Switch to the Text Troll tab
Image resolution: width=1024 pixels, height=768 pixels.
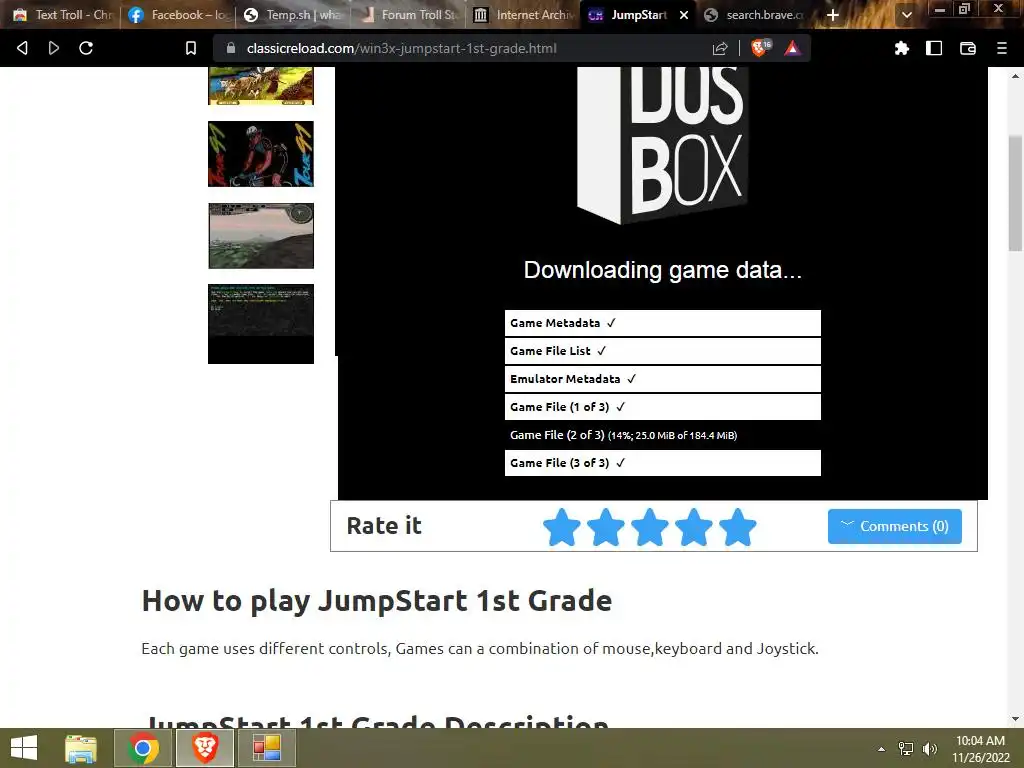63,14
